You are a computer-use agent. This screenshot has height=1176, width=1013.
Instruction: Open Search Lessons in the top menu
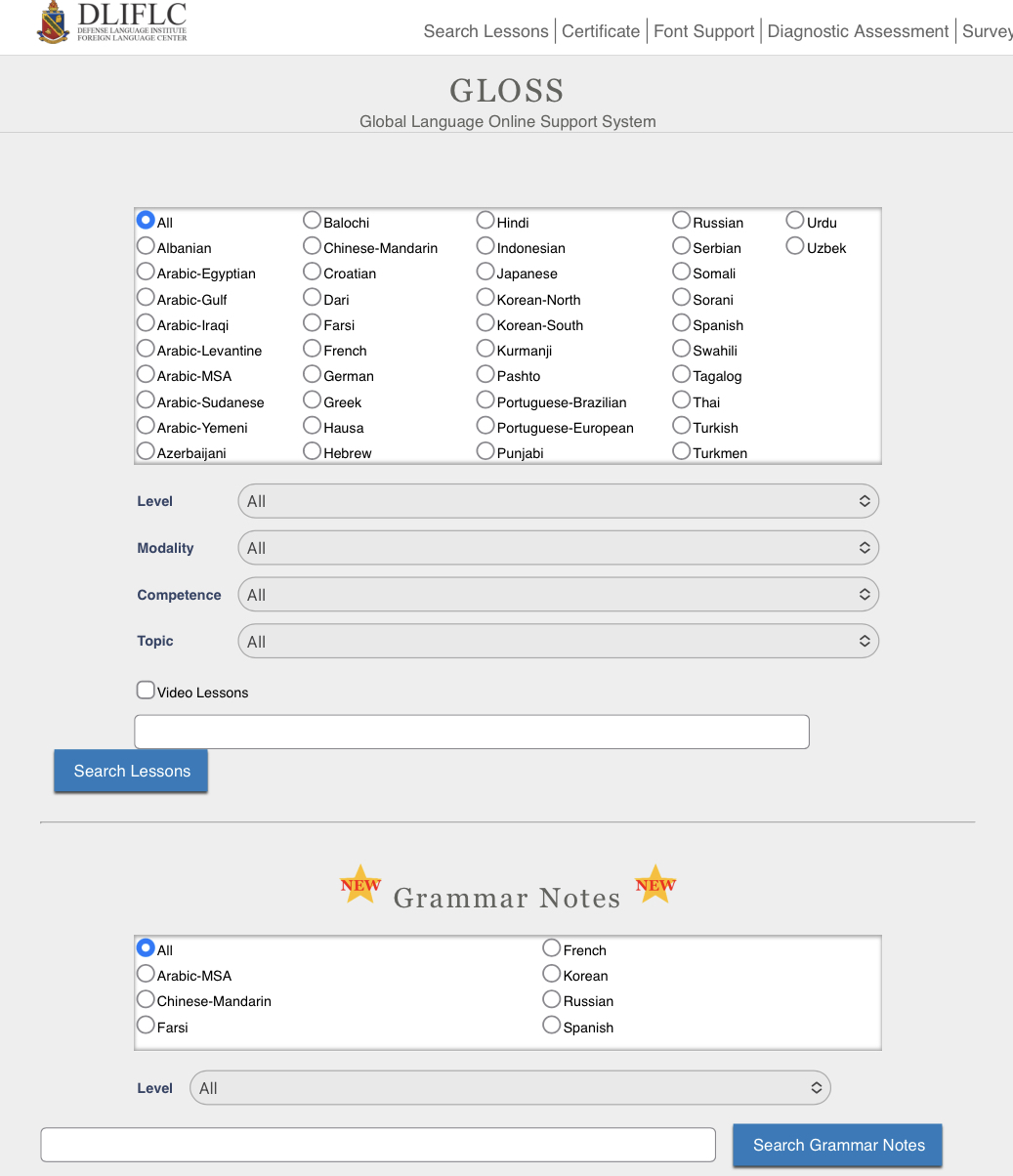pyautogui.click(x=485, y=31)
